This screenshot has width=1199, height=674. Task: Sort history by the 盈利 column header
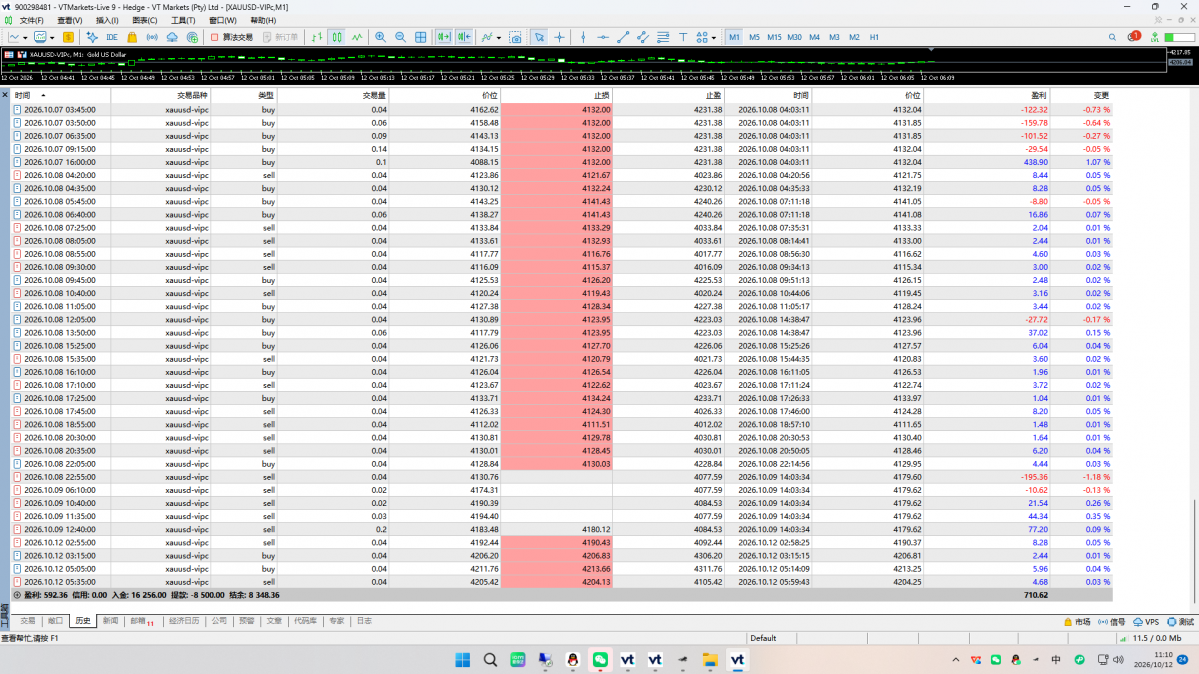click(1038, 96)
